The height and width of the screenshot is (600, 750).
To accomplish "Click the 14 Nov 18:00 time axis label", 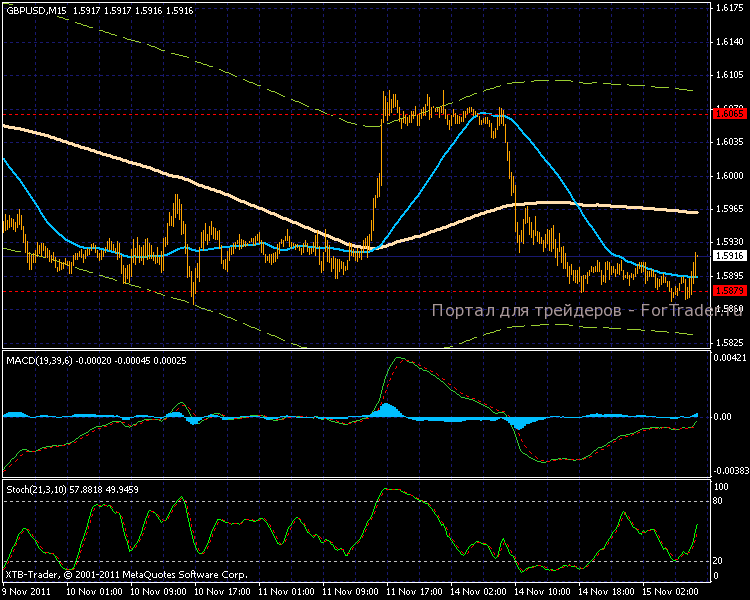I will point(607,592).
